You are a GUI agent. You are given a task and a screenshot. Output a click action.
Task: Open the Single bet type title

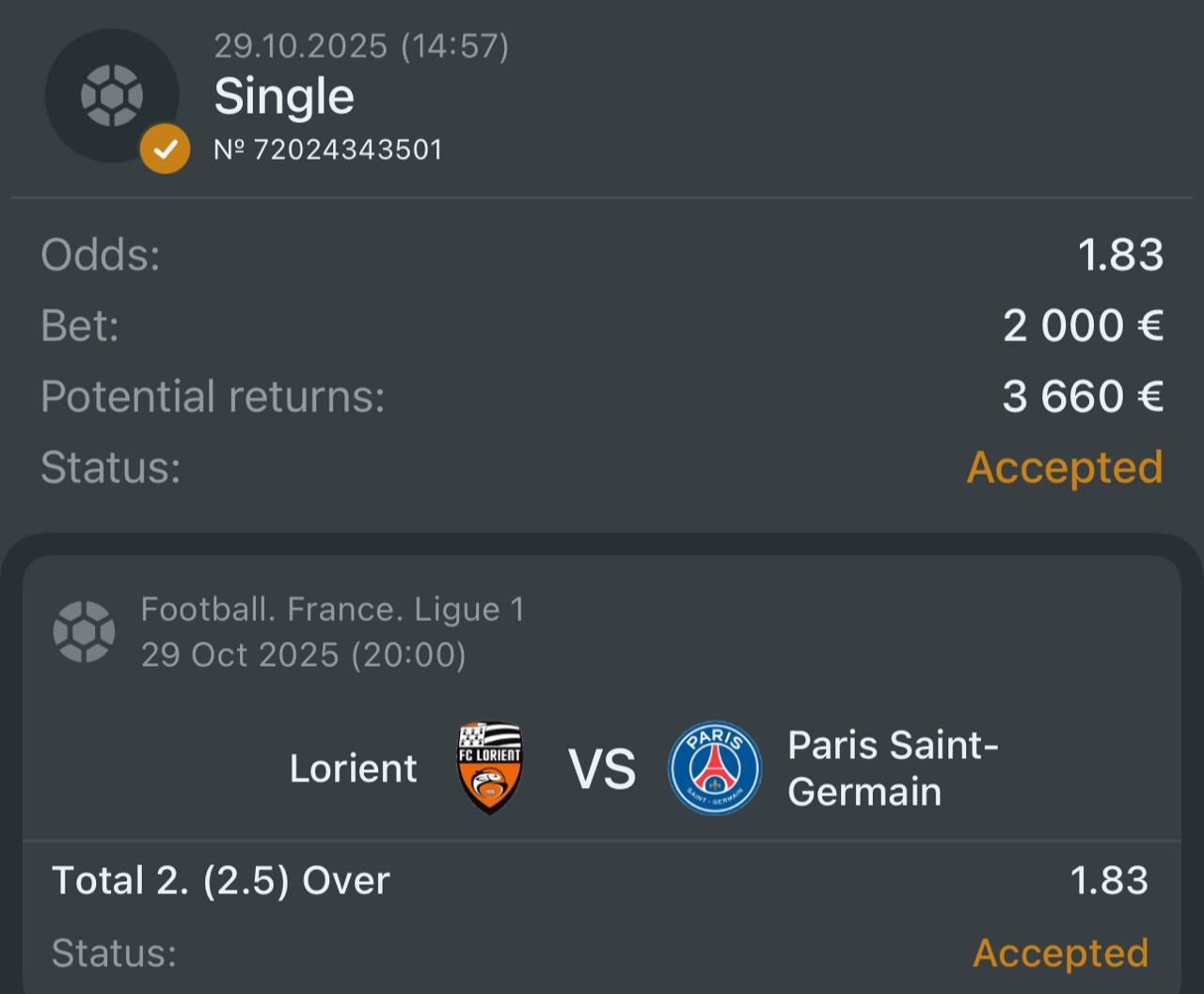(x=284, y=96)
